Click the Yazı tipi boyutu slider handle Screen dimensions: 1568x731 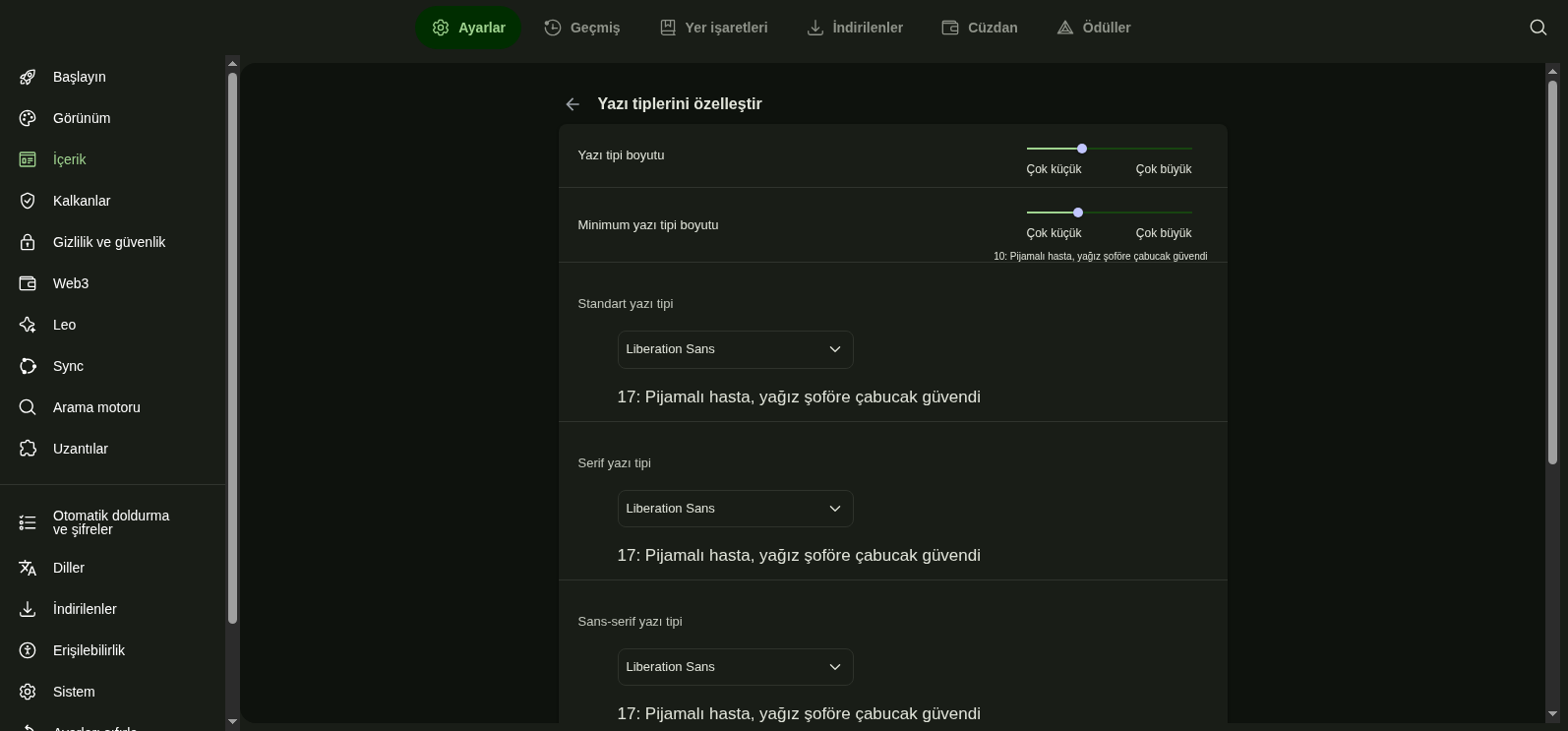[1082, 149]
